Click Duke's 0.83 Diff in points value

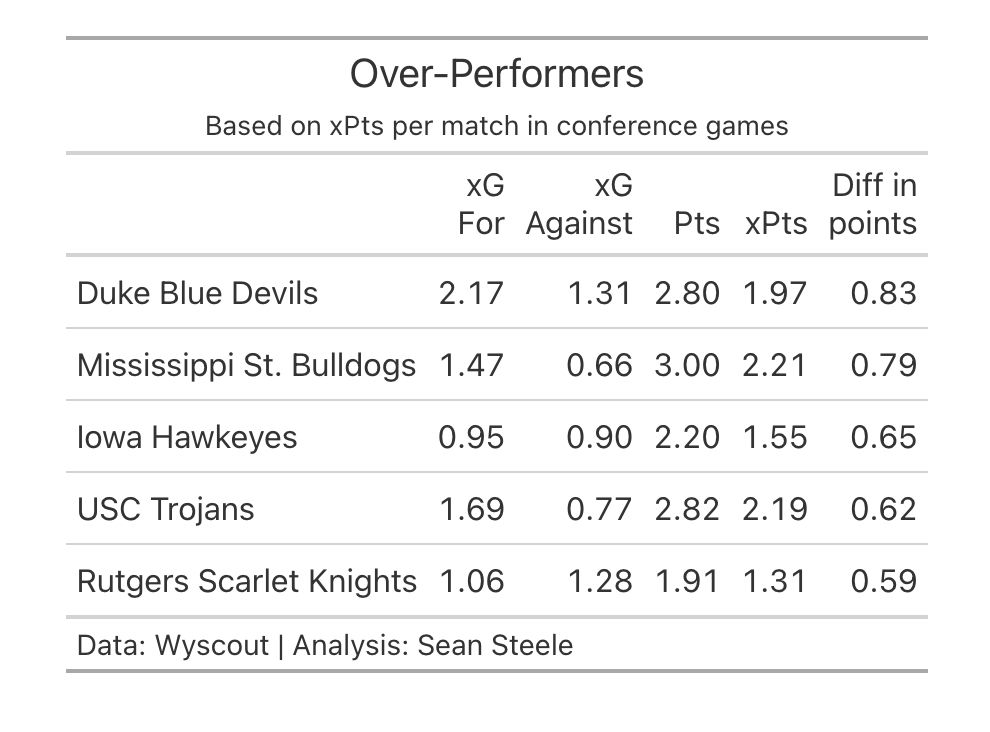pyautogui.click(x=883, y=293)
